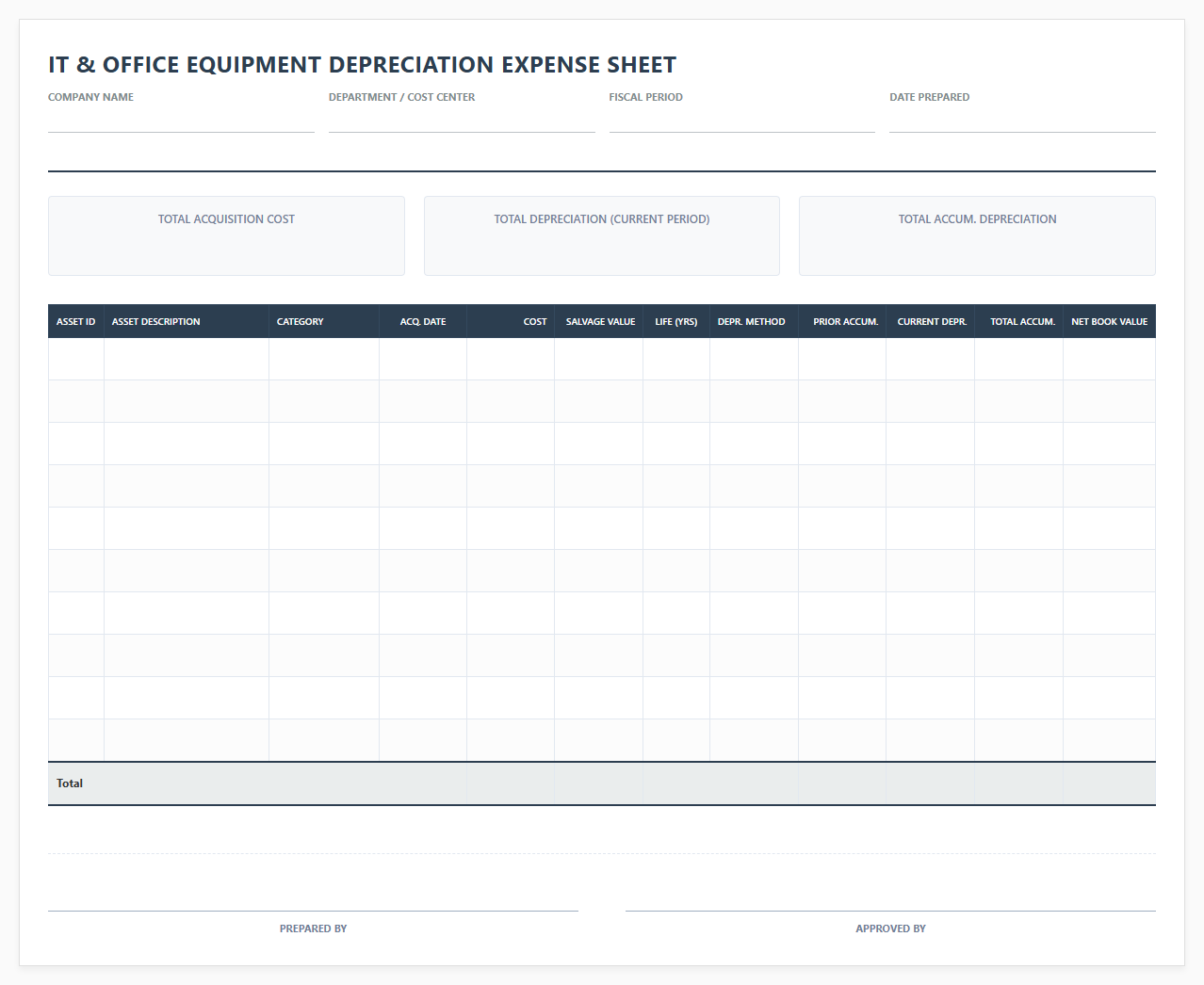Select the Total Acquisition Cost summary box
The width and height of the screenshot is (1204, 985).
click(x=226, y=235)
